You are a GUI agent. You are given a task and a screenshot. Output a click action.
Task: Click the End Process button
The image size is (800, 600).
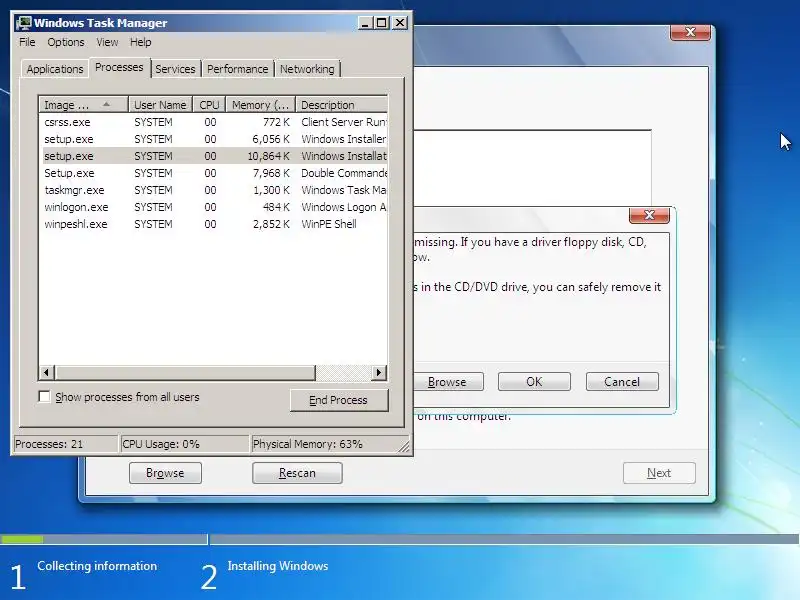[x=339, y=400]
